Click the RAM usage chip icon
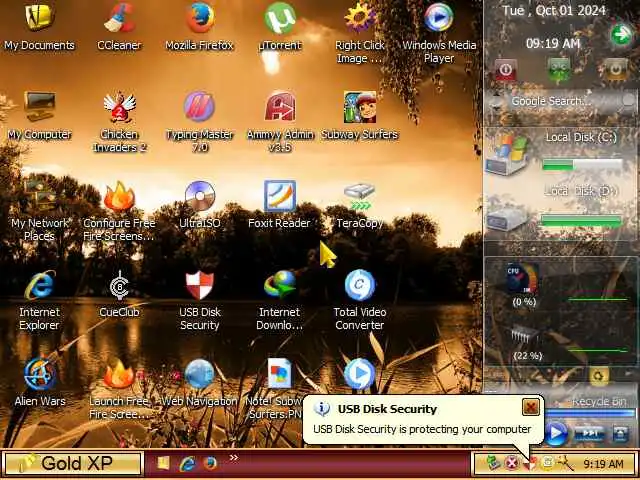640x480 pixels. pyautogui.click(x=524, y=336)
